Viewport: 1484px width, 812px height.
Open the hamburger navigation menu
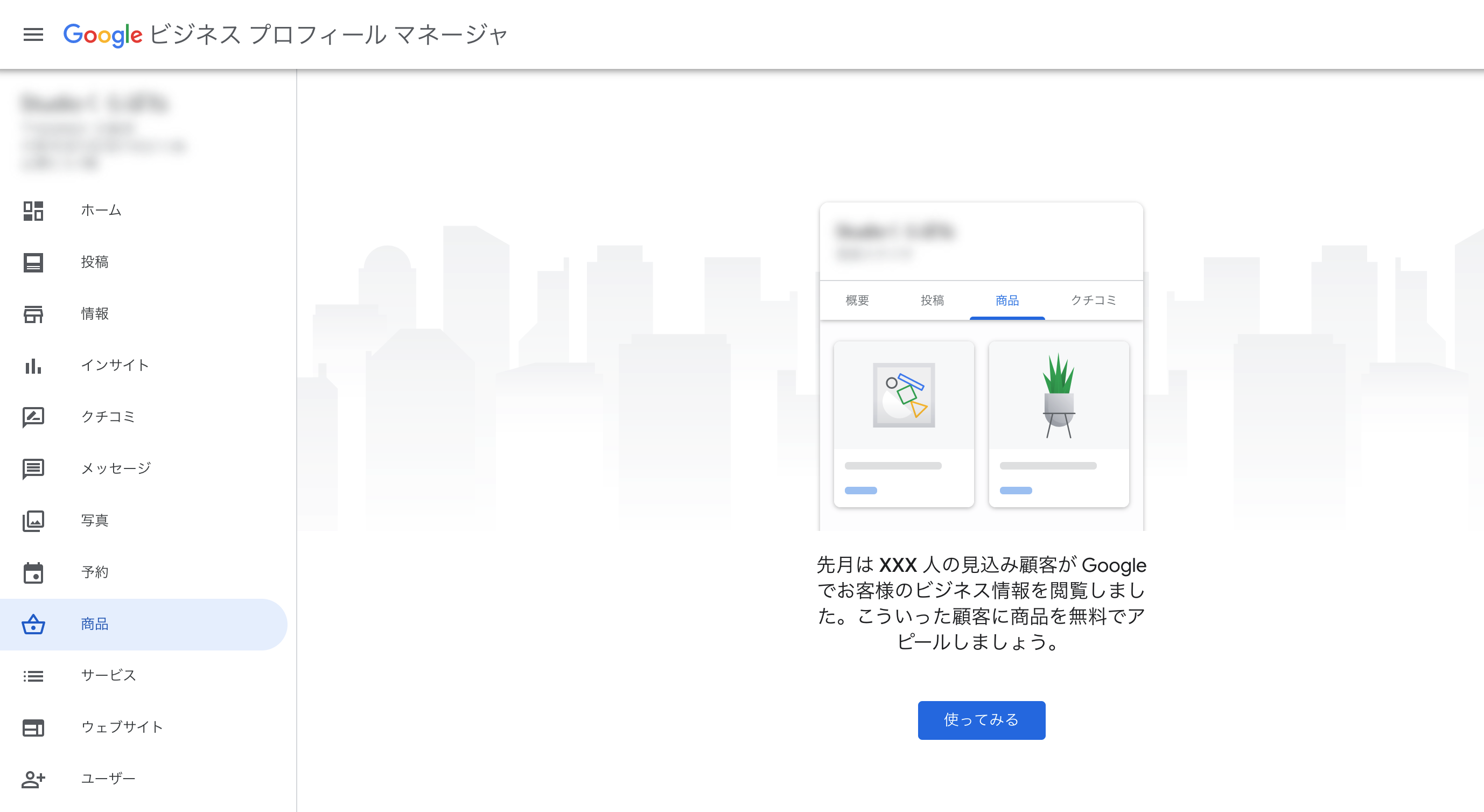[x=33, y=34]
